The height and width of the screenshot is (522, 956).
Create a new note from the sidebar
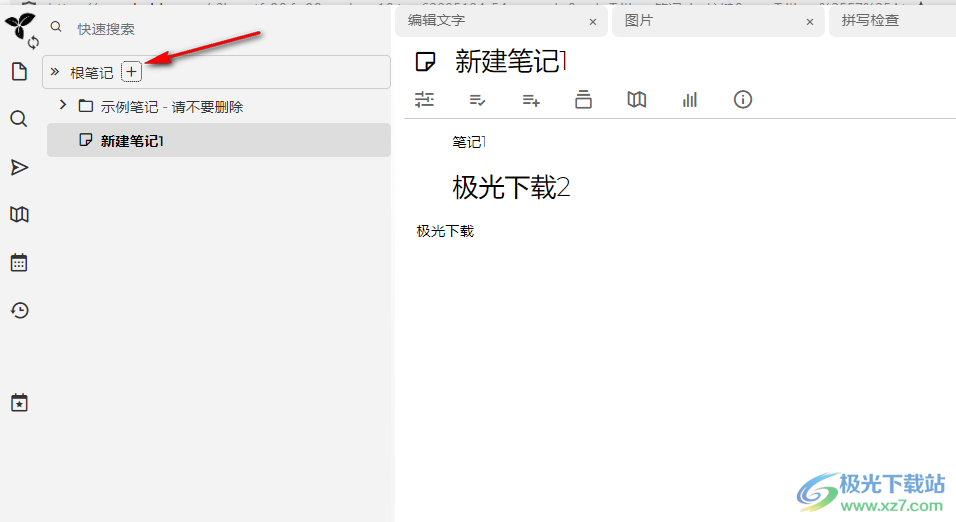click(18, 72)
